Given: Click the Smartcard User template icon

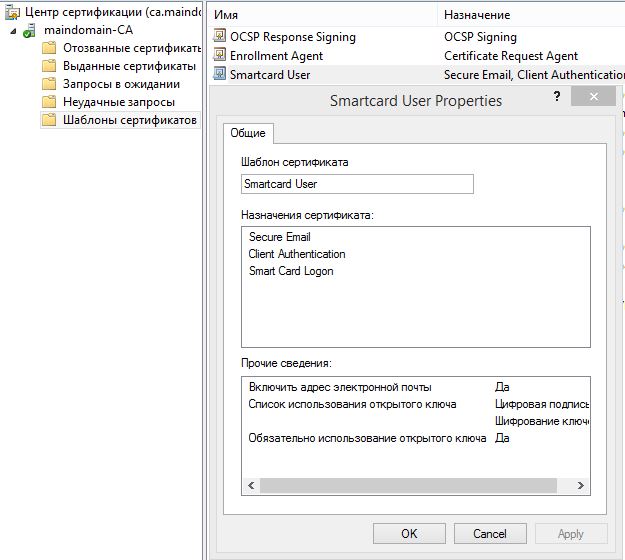Looking at the screenshot, I should (221, 74).
